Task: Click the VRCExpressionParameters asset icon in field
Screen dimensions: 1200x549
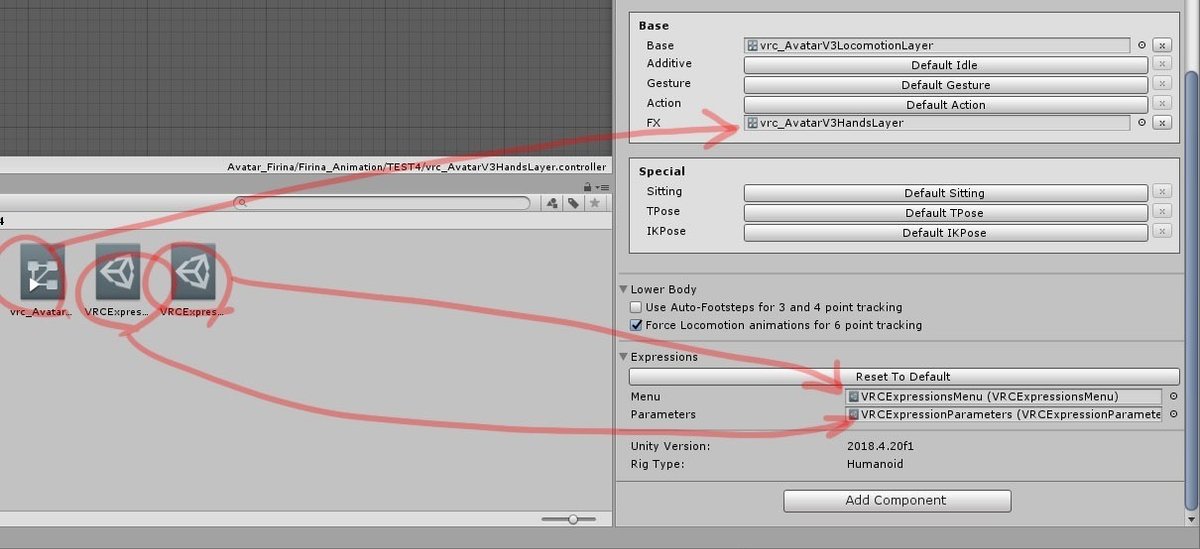Action: pyautogui.click(x=853, y=414)
